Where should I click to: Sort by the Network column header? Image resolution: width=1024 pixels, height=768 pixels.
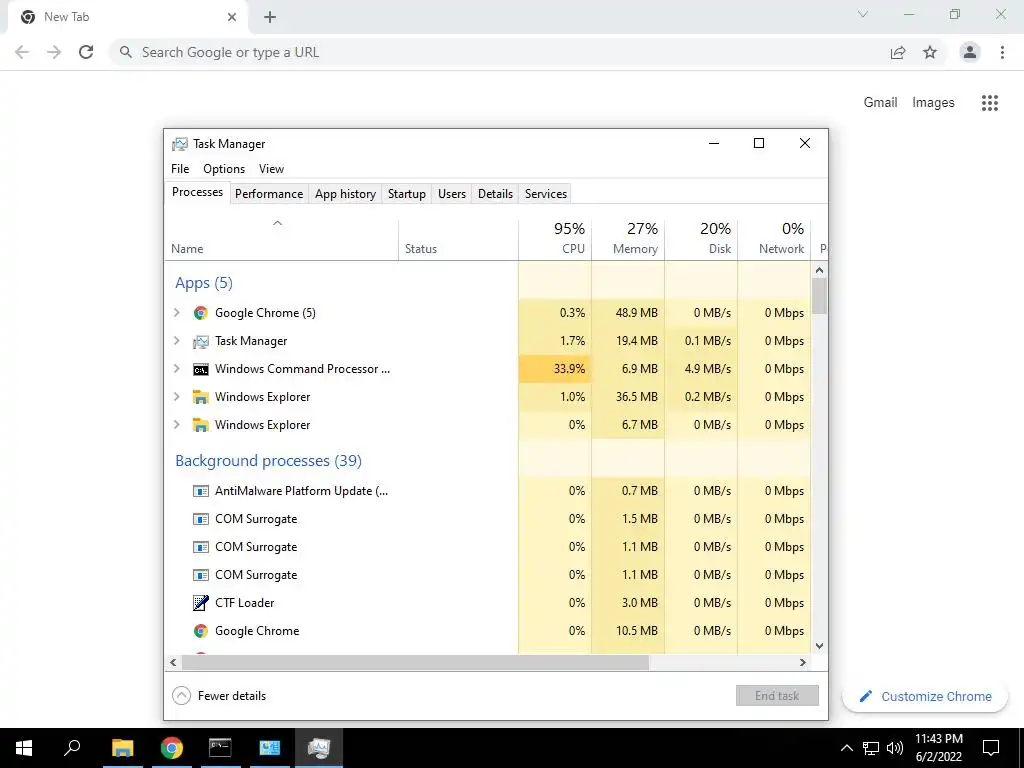click(x=775, y=240)
